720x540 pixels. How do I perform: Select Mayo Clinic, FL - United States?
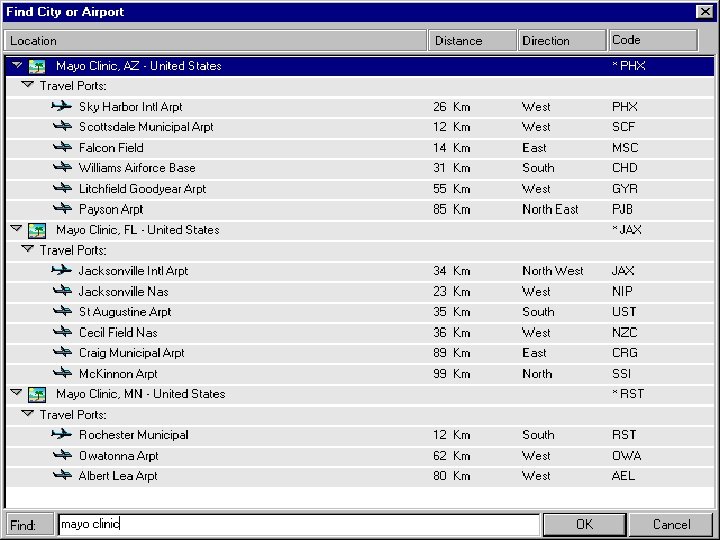pyautogui.click(x=360, y=230)
